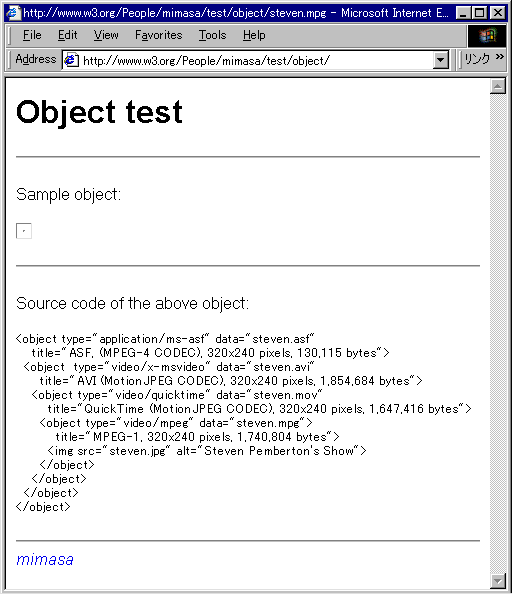Expand the links toolbar chevron
The height and width of the screenshot is (595, 512).
coord(499,57)
